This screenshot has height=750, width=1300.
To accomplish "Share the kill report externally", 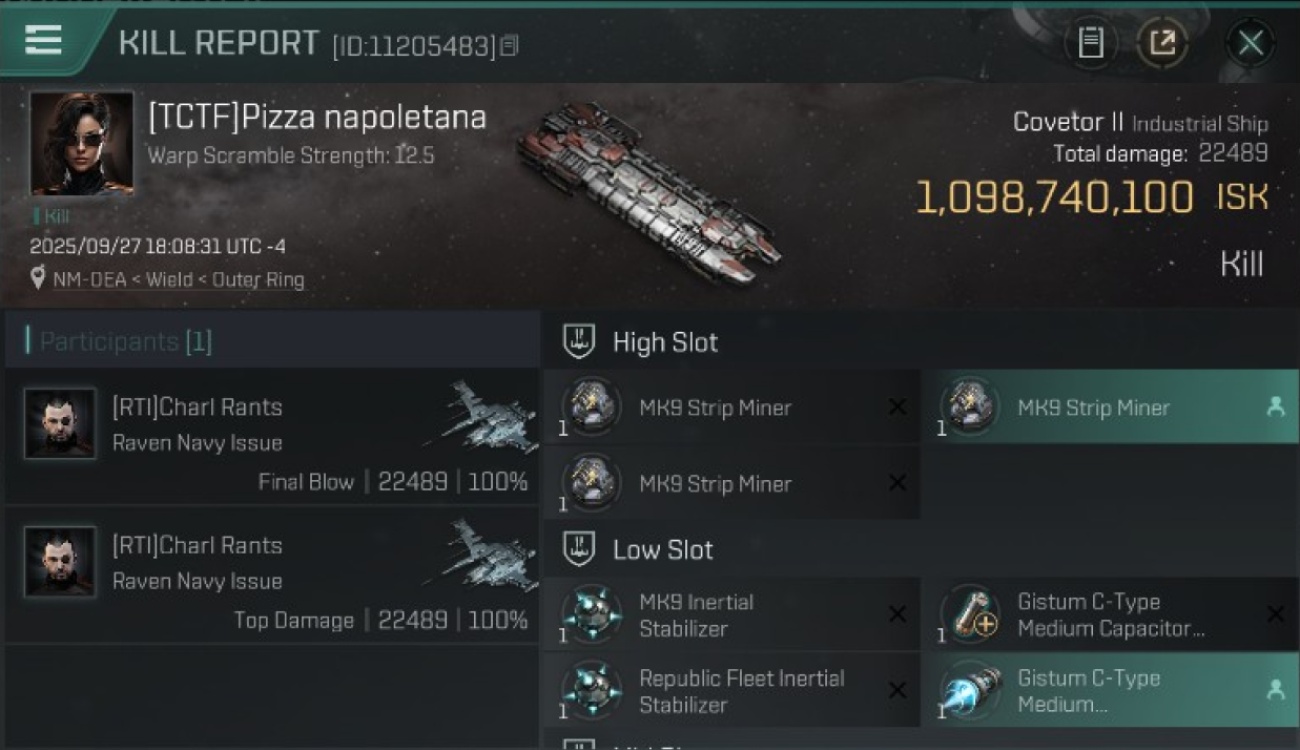I will [x=1162, y=43].
